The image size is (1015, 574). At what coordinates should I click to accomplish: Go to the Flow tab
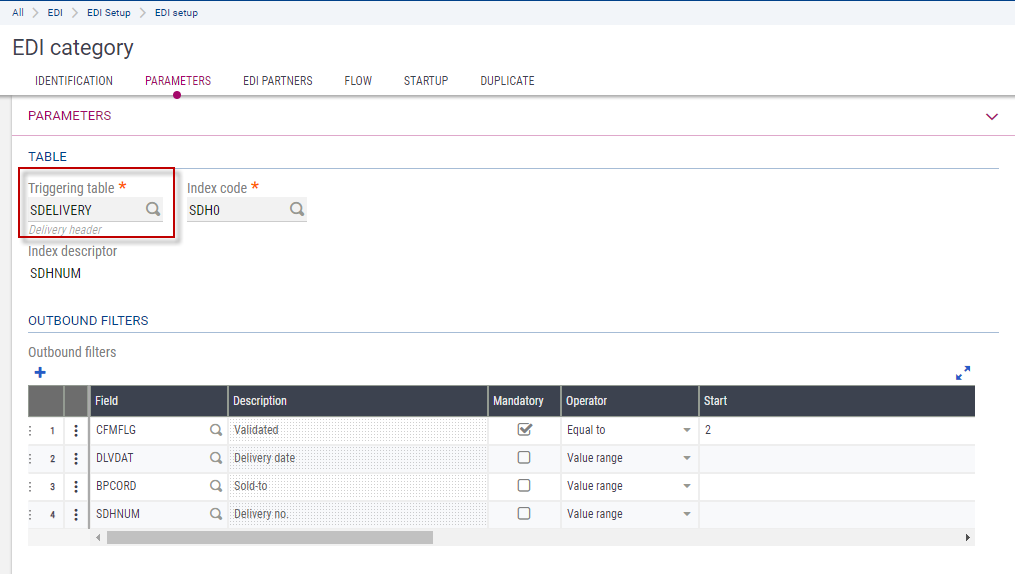pos(358,81)
